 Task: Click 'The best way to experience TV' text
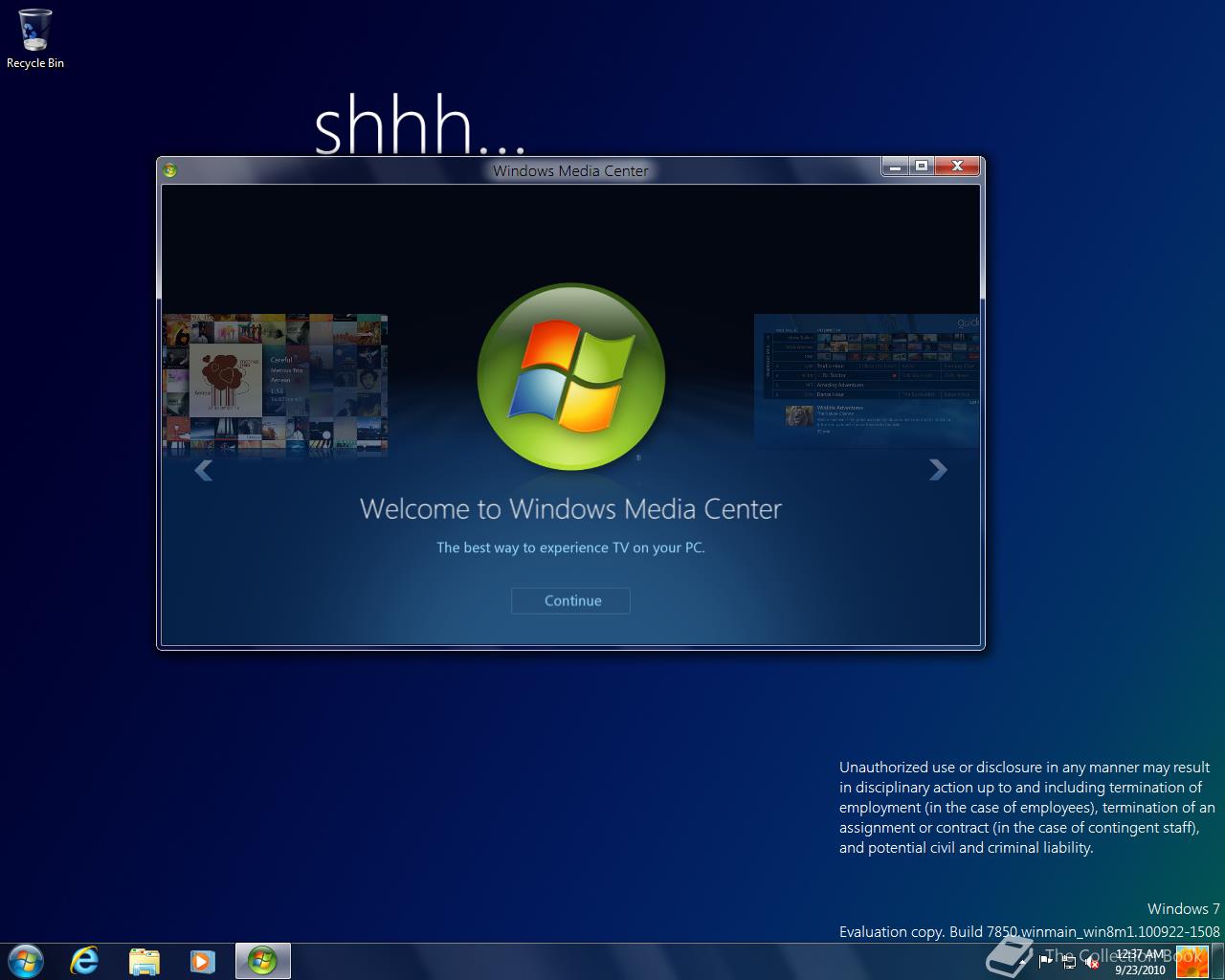pyautogui.click(x=570, y=547)
